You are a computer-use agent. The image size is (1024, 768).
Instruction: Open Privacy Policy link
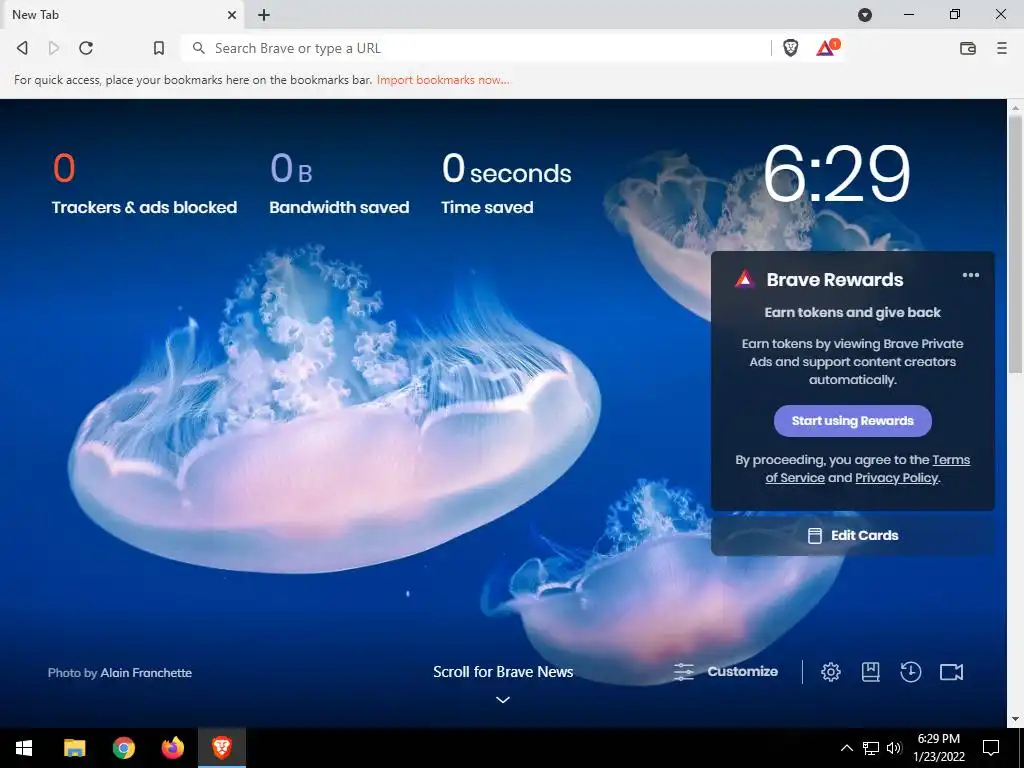click(896, 477)
